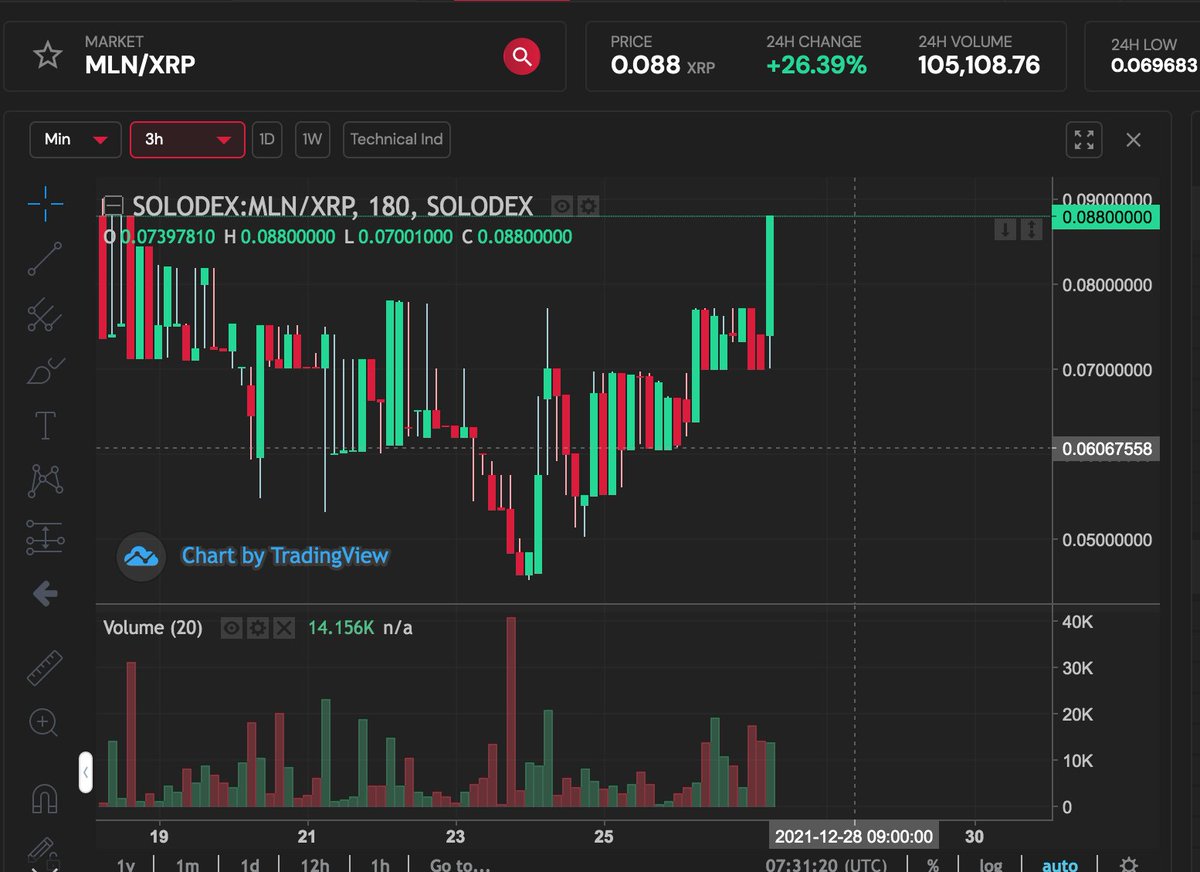Click the tallest red volume bar
Viewport: 1200px width, 872px height.
click(512, 712)
